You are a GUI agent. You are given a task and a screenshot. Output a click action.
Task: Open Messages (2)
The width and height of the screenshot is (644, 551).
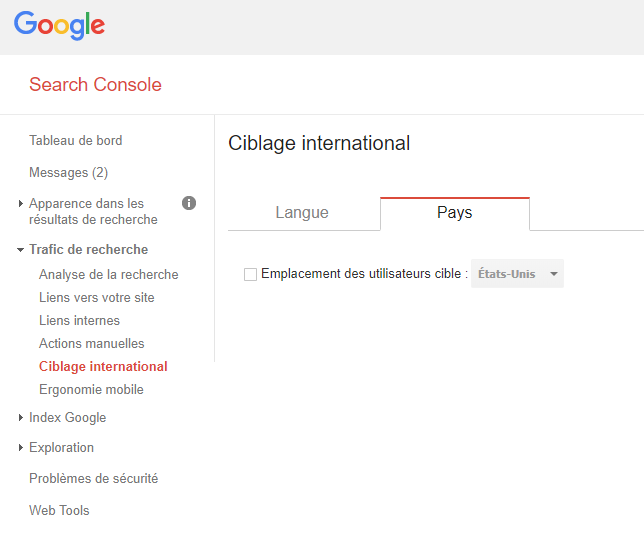68,173
